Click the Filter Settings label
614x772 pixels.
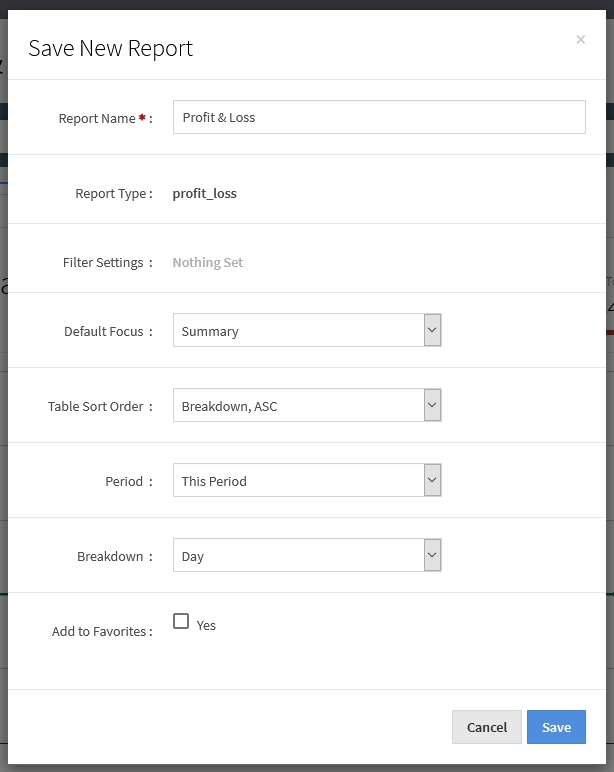coord(103,262)
